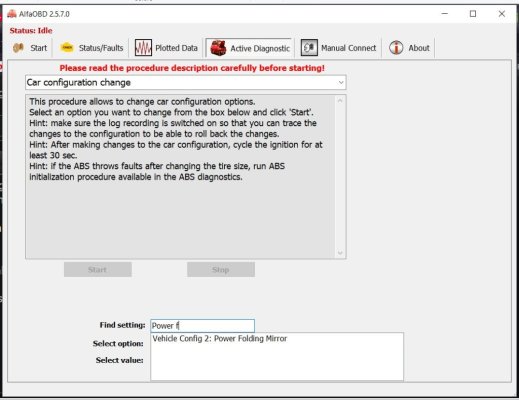Click description box scroll up arrow
Viewport: 519px width, 400px height.
(x=340, y=100)
